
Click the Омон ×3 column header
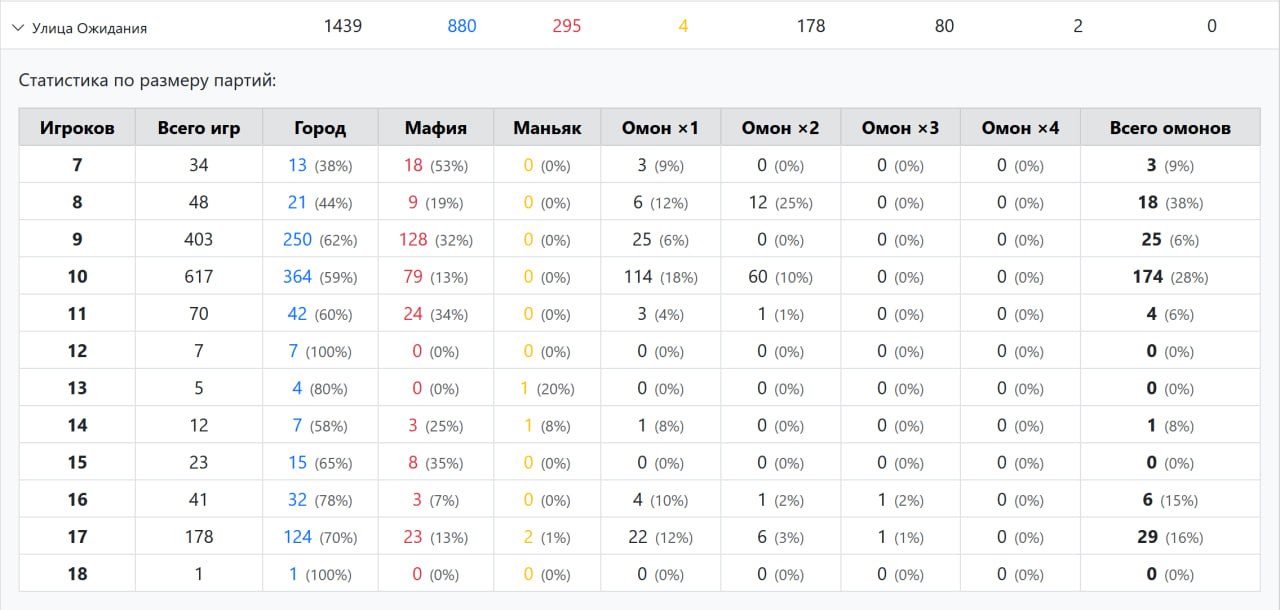click(x=900, y=128)
